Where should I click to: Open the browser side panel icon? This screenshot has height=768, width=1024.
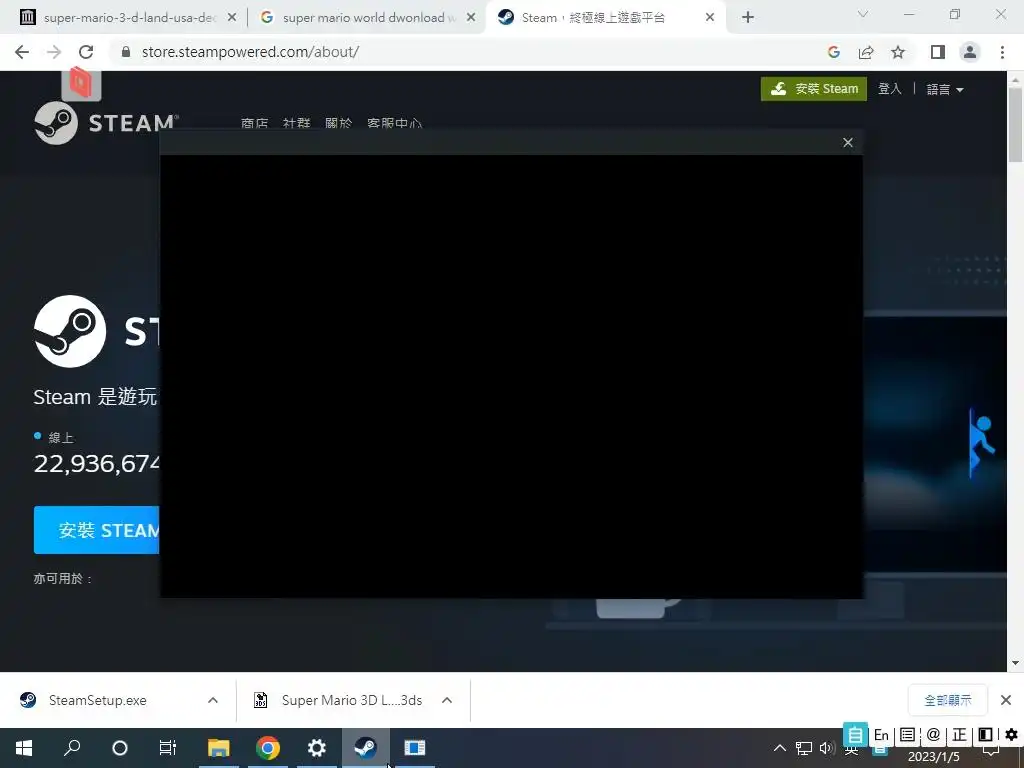pos(938,52)
